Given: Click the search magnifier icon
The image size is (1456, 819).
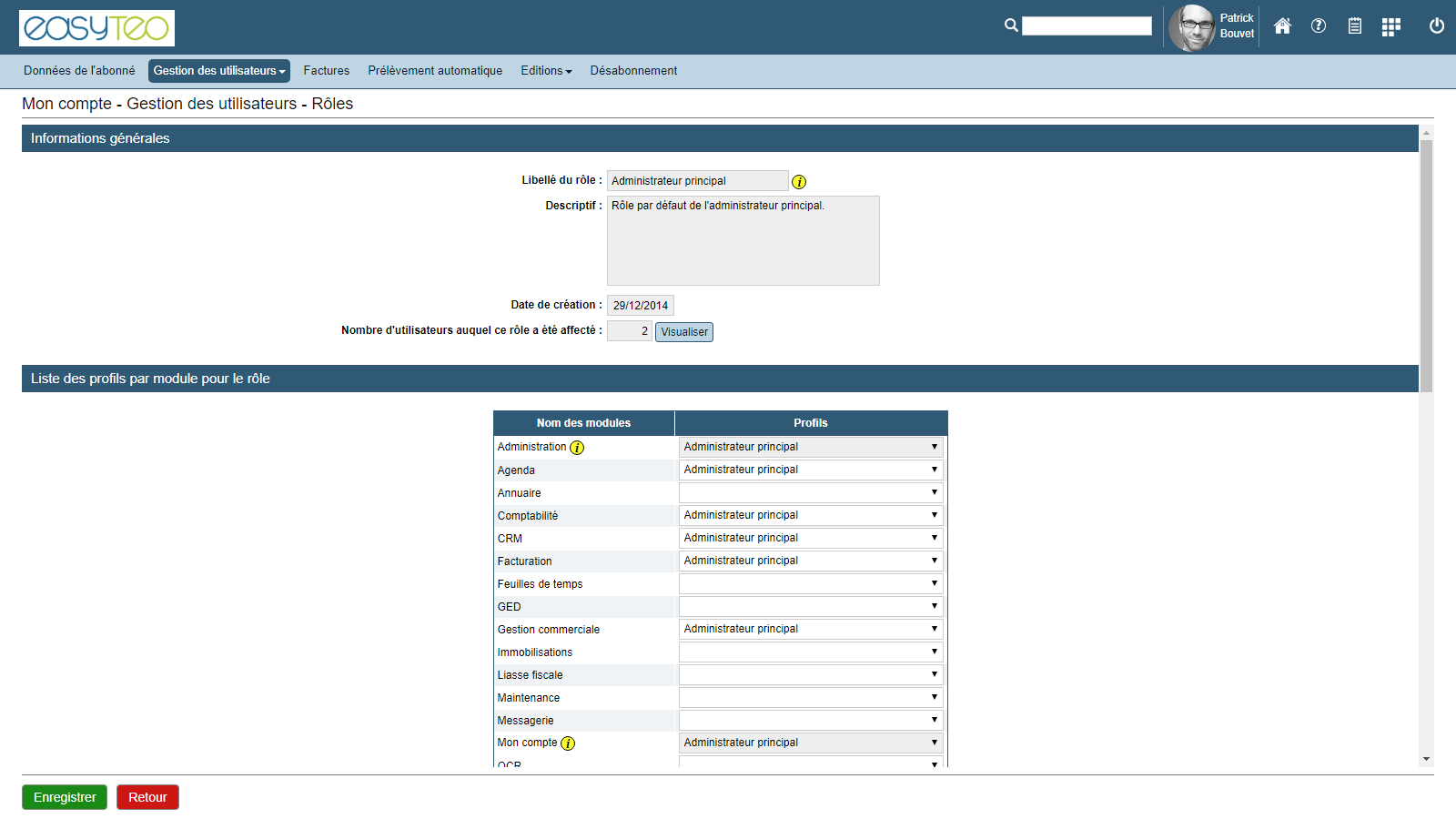Looking at the screenshot, I should (1011, 25).
